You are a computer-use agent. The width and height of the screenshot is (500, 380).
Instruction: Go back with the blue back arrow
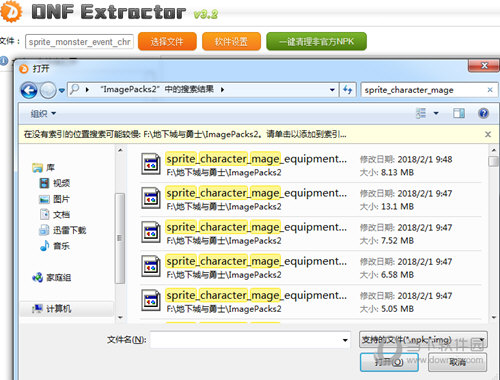coord(29,90)
